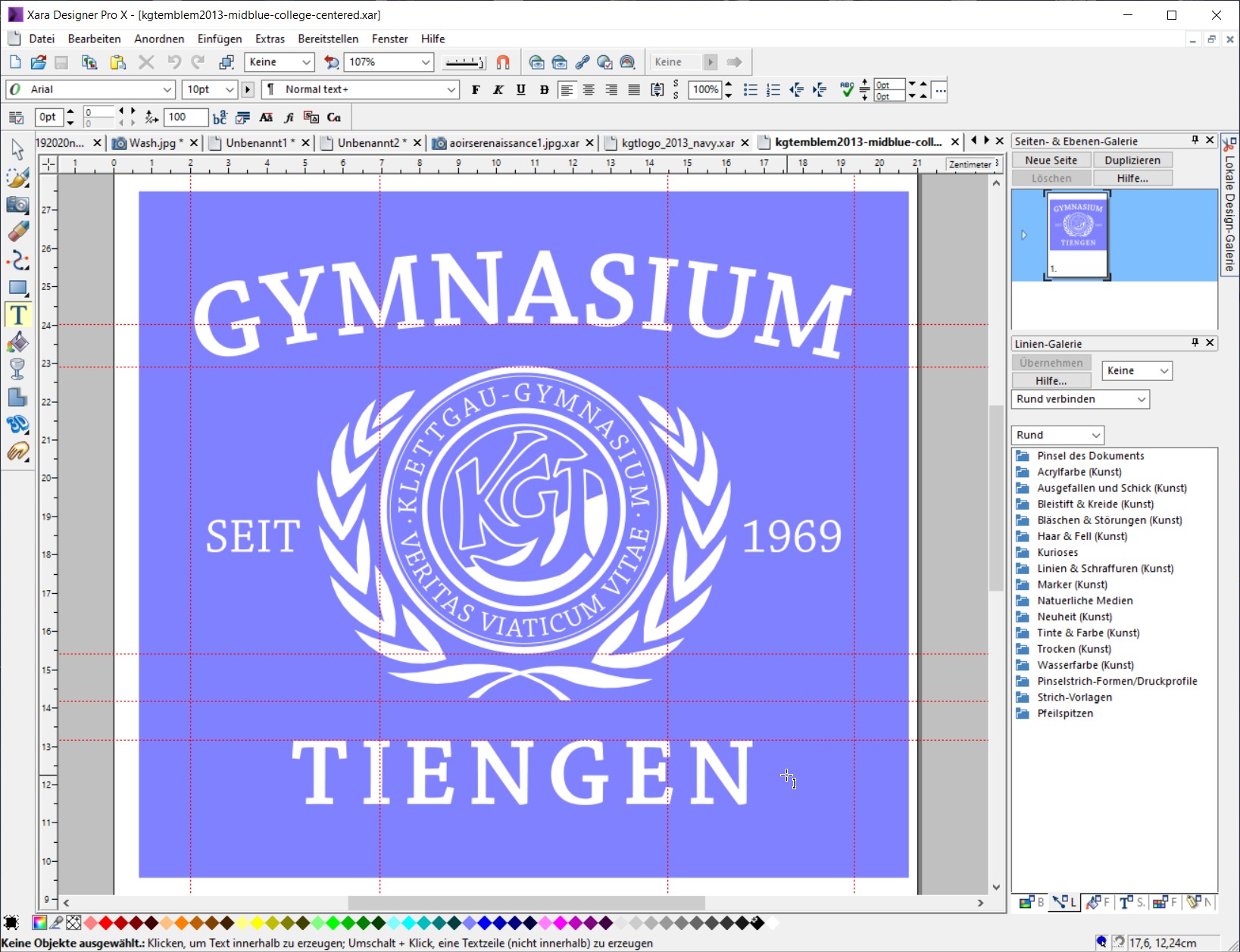The image size is (1240, 952).
Task: Select the Rectangle shape tool
Action: pos(17,288)
